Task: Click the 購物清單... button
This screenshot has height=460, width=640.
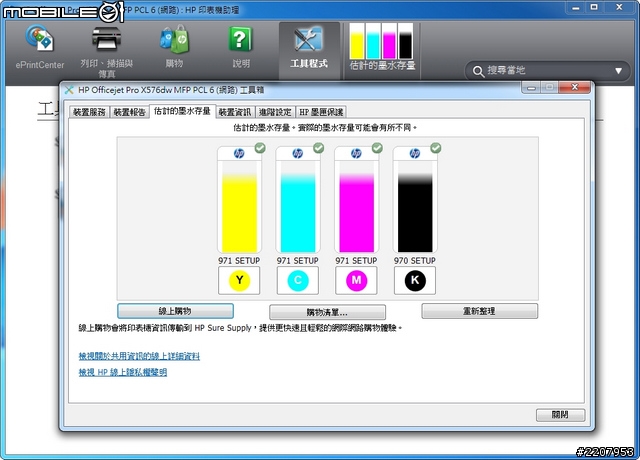Action: pos(327,313)
